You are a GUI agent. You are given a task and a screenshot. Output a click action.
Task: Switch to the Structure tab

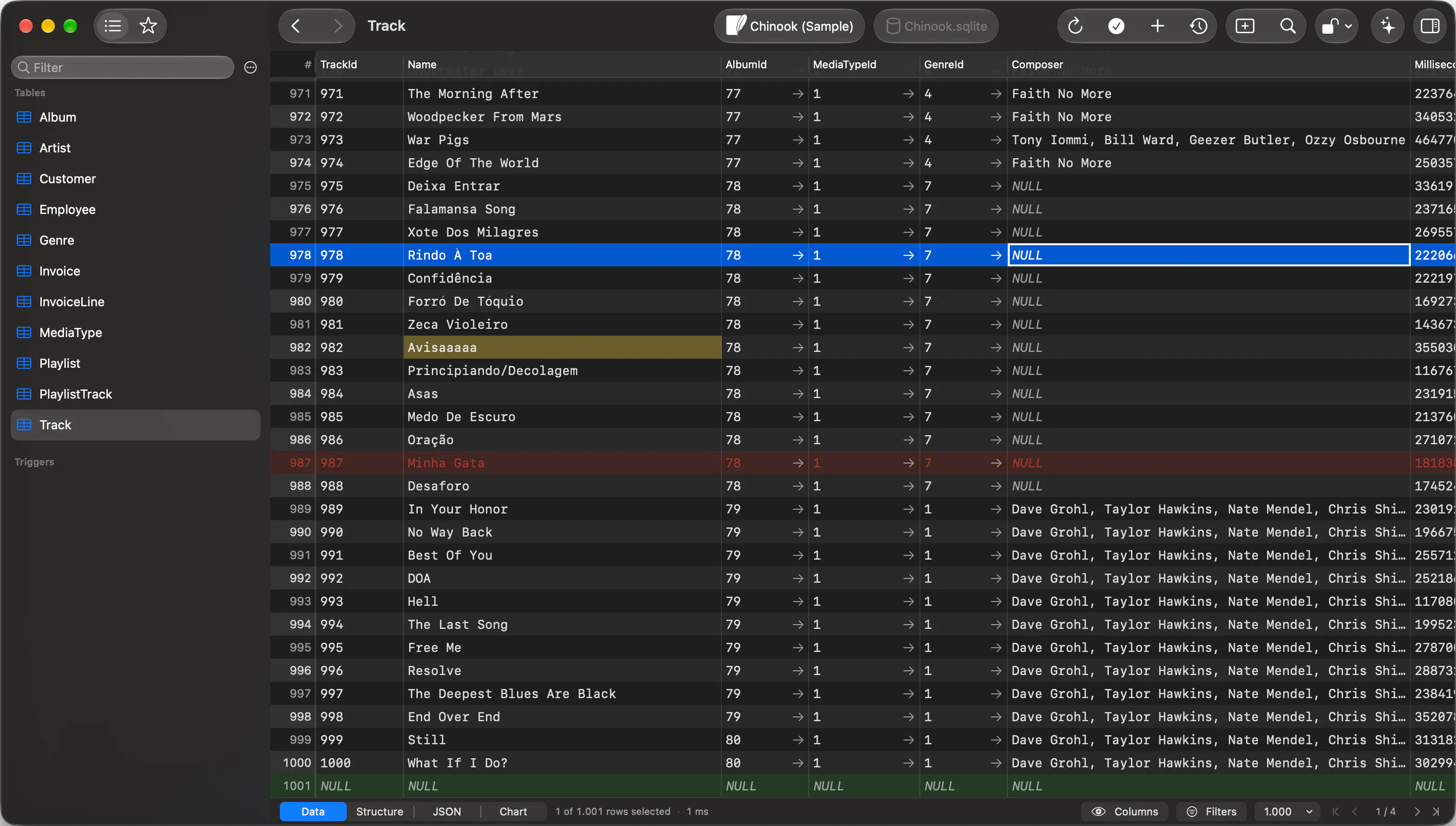[x=379, y=811]
